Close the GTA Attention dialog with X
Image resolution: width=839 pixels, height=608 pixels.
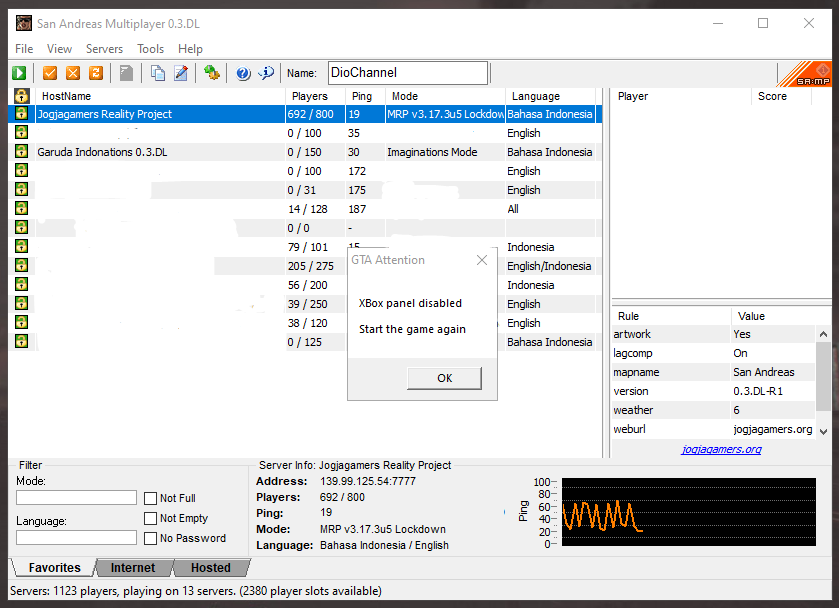[482, 260]
